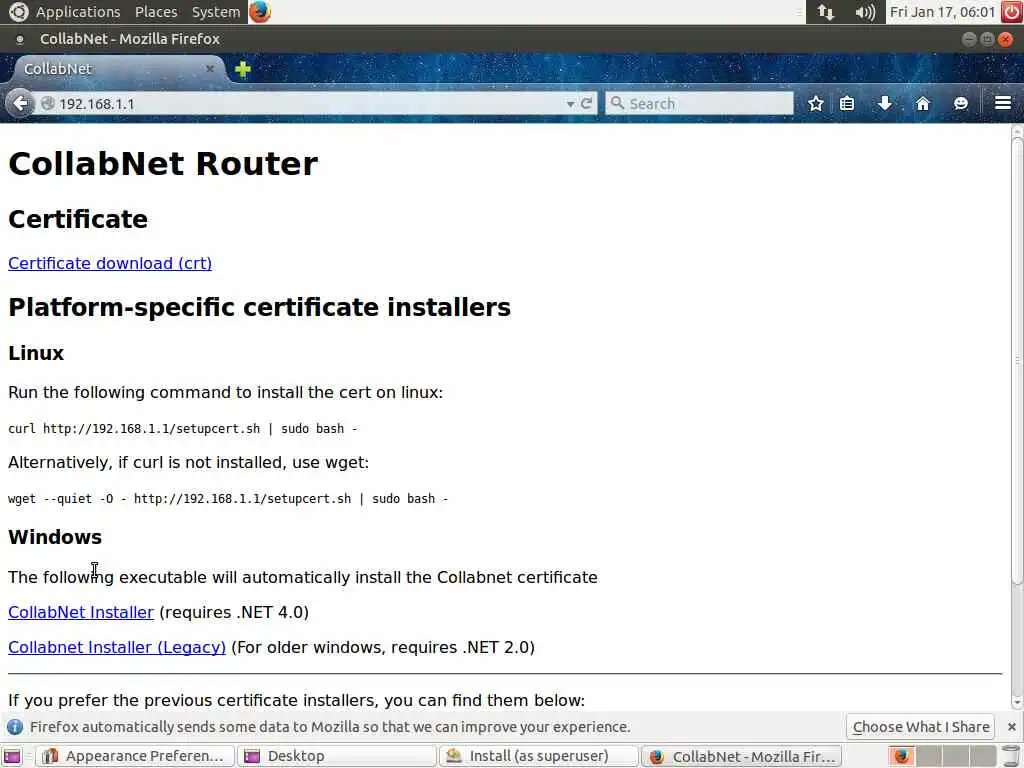
Task: Click the Windows section heading
Action: (55, 537)
